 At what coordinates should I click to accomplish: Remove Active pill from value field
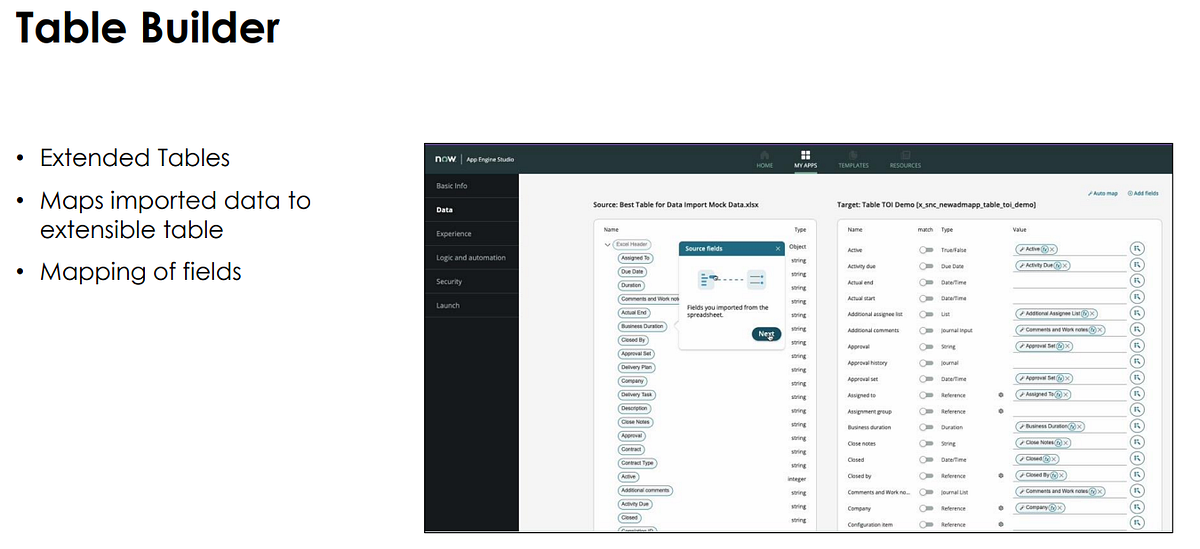1053,249
